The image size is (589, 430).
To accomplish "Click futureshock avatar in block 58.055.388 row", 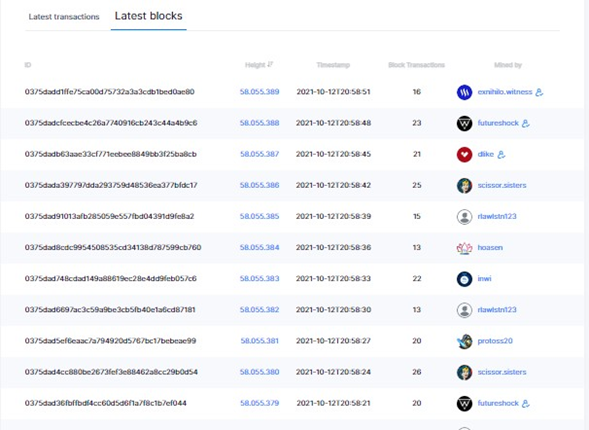I will [x=464, y=123].
